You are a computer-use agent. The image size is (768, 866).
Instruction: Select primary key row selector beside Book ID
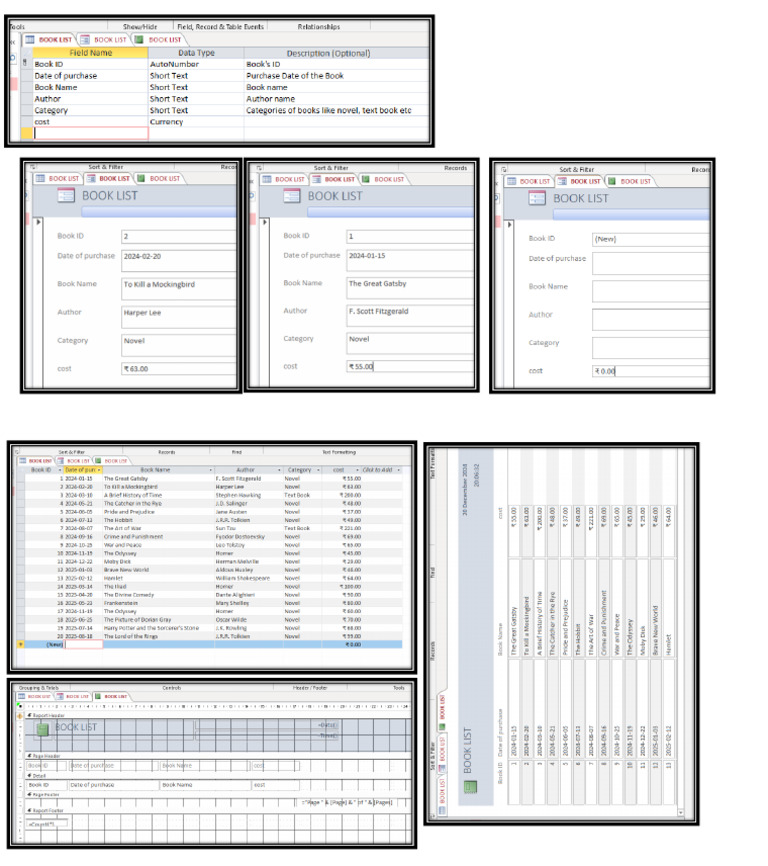pos(26,64)
